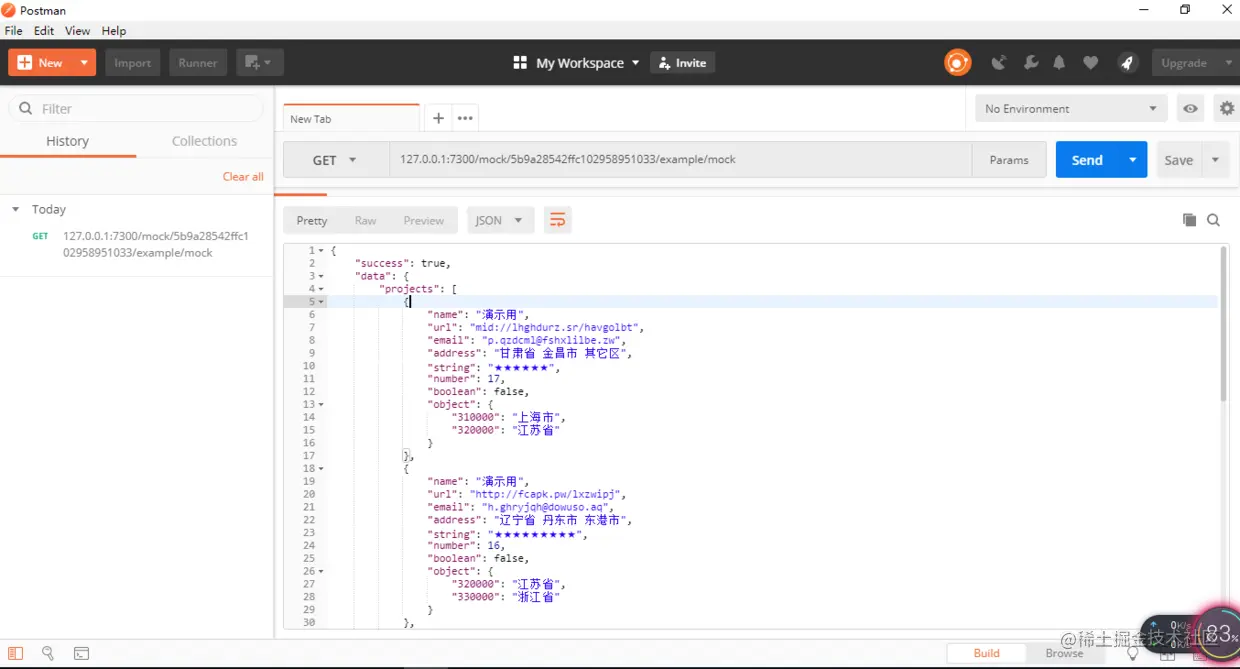Screen dimensions: 1240x669
Task: Click the request URL input field
Action: point(680,160)
